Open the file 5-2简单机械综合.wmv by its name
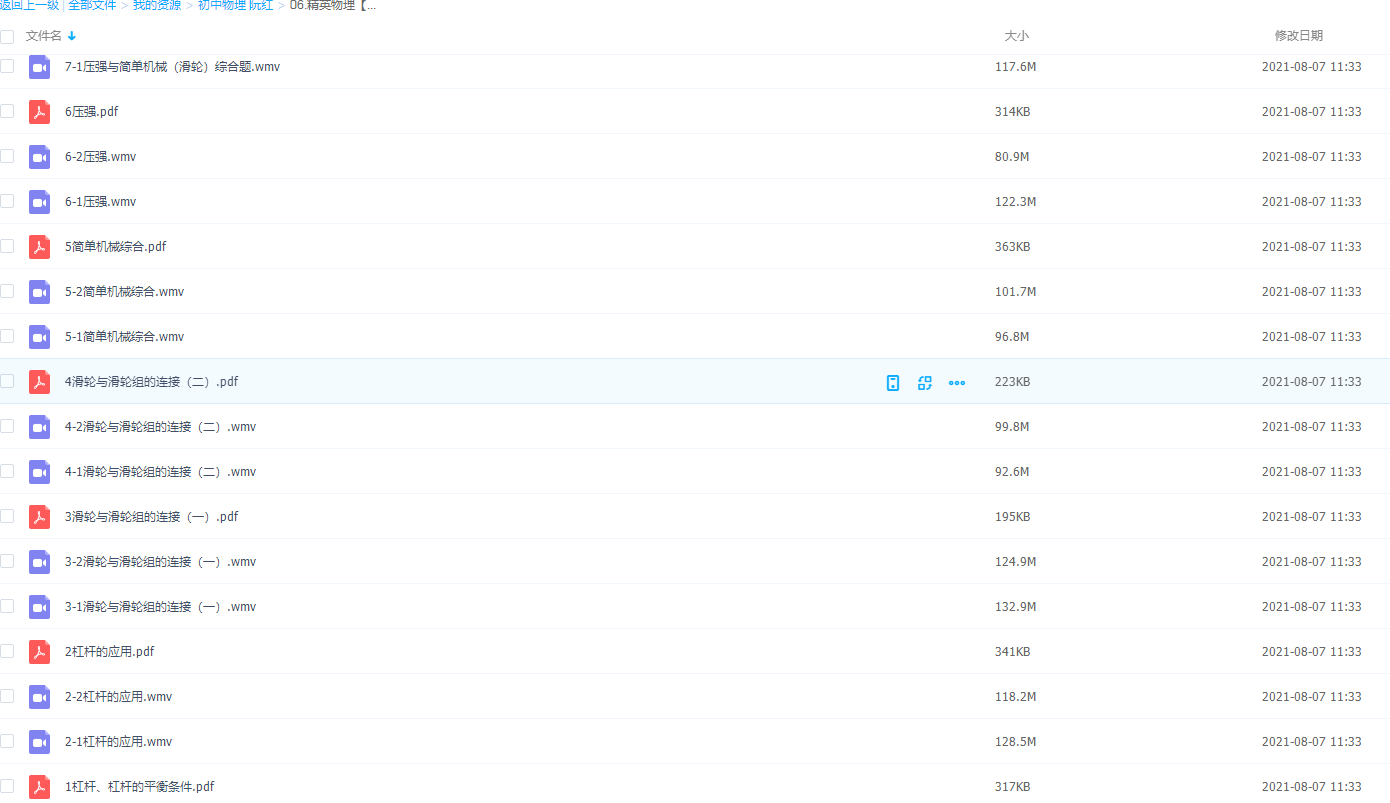The image size is (1390, 803). pos(124,292)
